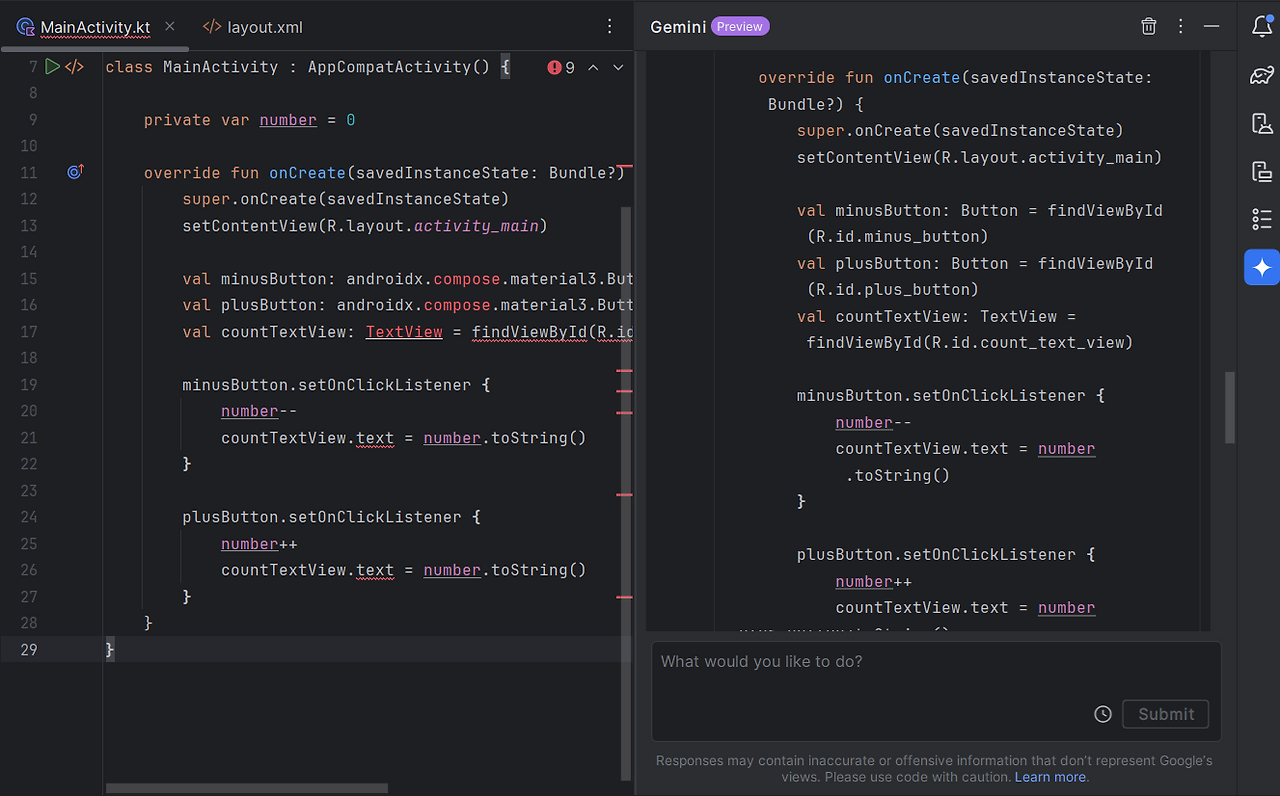Screen dimensions: 1280x796
Task: Go to previous highlighted error arrow
Action: coord(593,67)
